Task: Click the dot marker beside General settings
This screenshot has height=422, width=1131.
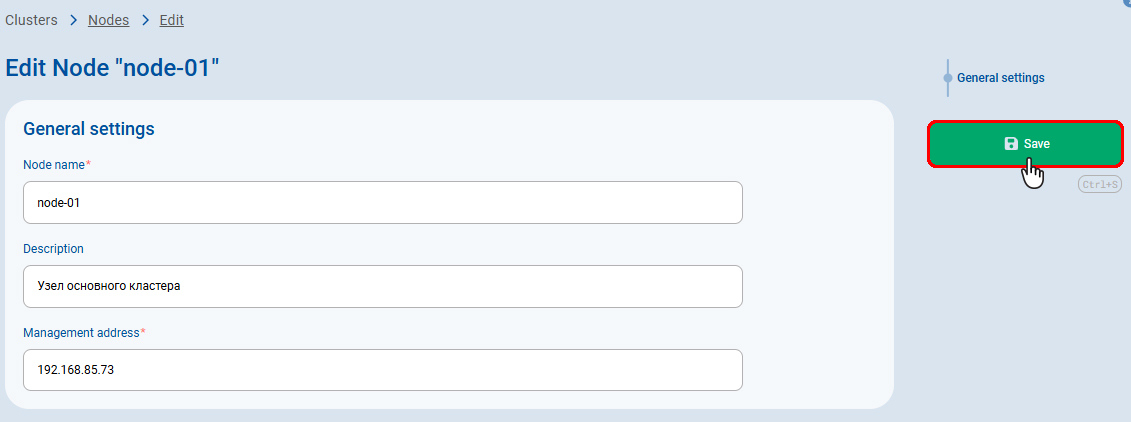Action: click(947, 77)
